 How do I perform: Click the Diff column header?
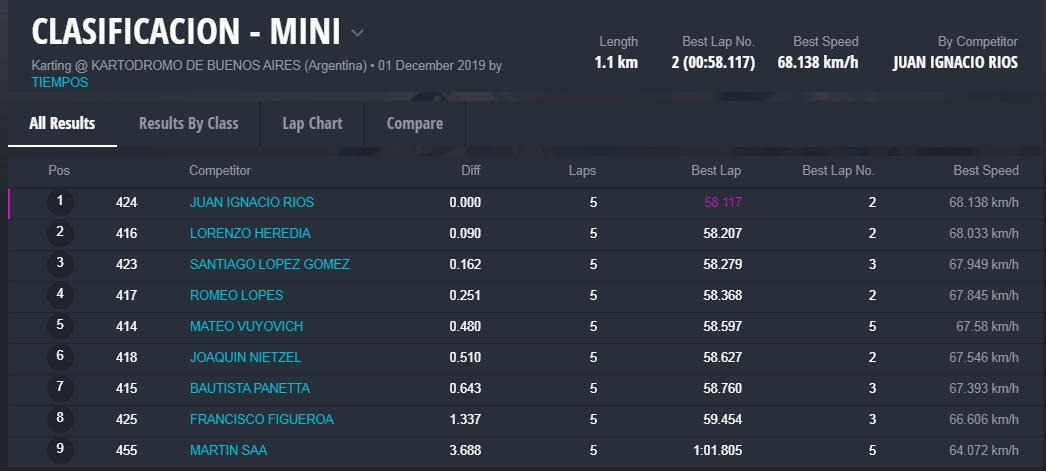[x=470, y=171]
